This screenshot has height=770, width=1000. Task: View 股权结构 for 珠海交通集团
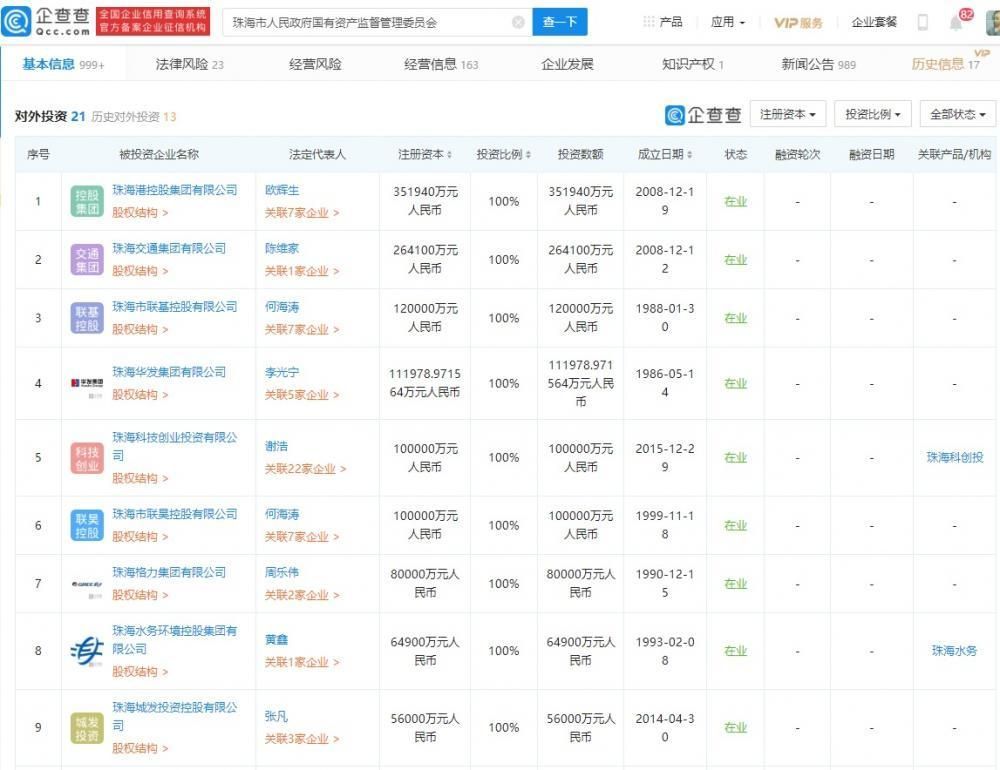(140, 271)
